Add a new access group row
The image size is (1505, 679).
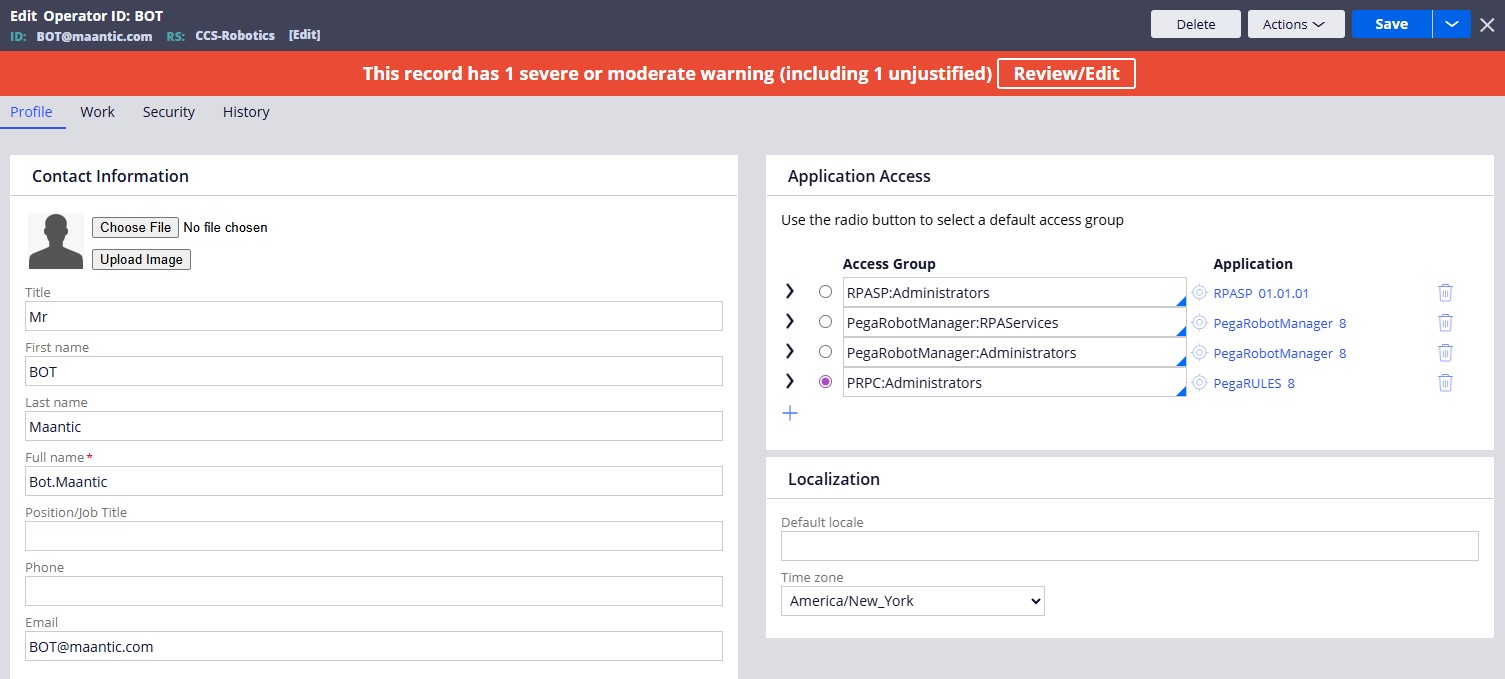[790, 413]
